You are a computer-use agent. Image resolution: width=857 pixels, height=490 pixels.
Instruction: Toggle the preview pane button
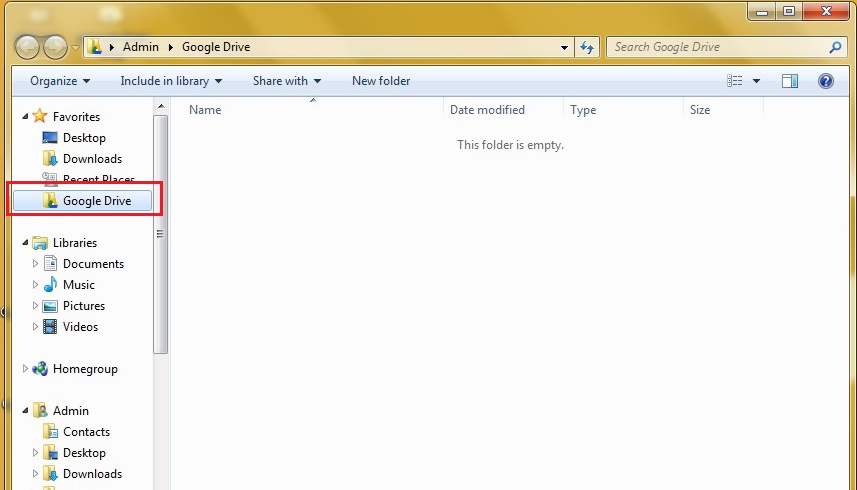(790, 81)
